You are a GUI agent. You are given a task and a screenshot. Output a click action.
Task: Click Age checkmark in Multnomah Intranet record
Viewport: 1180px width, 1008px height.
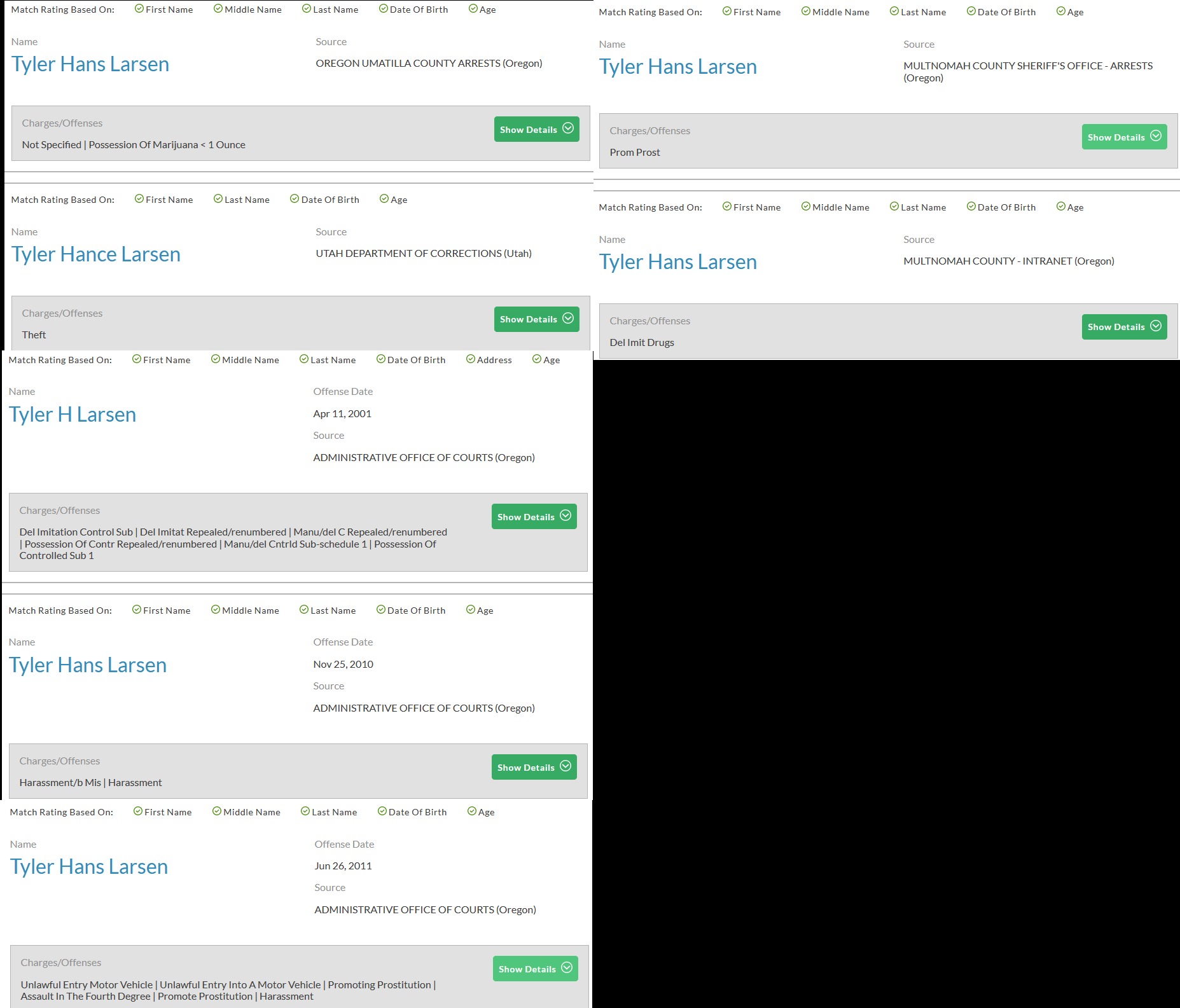(x=1060, y=207)
